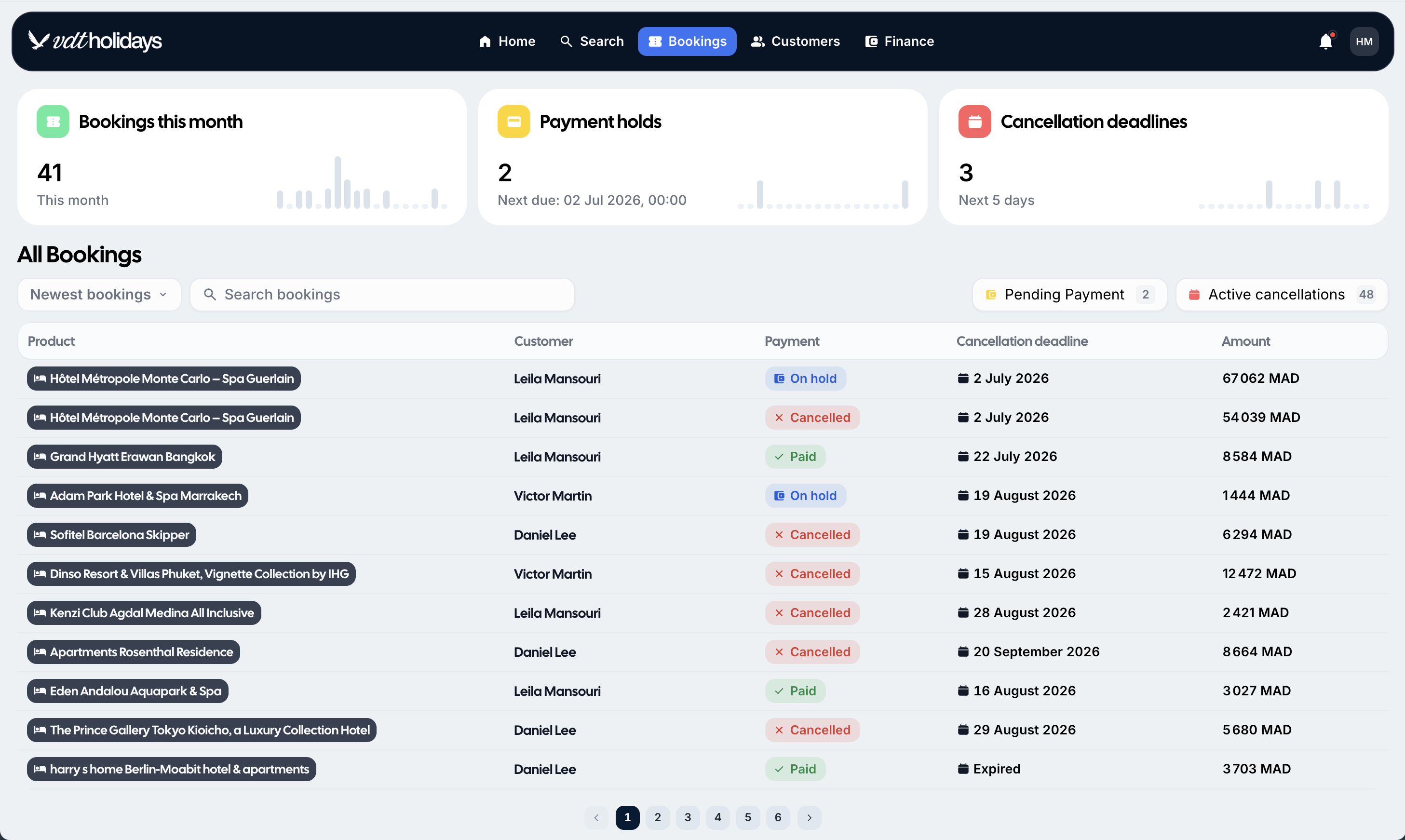This screenshot has width=1405, height=840.
Task: Click the amount 3 703 MAD
Action: 1256,769
